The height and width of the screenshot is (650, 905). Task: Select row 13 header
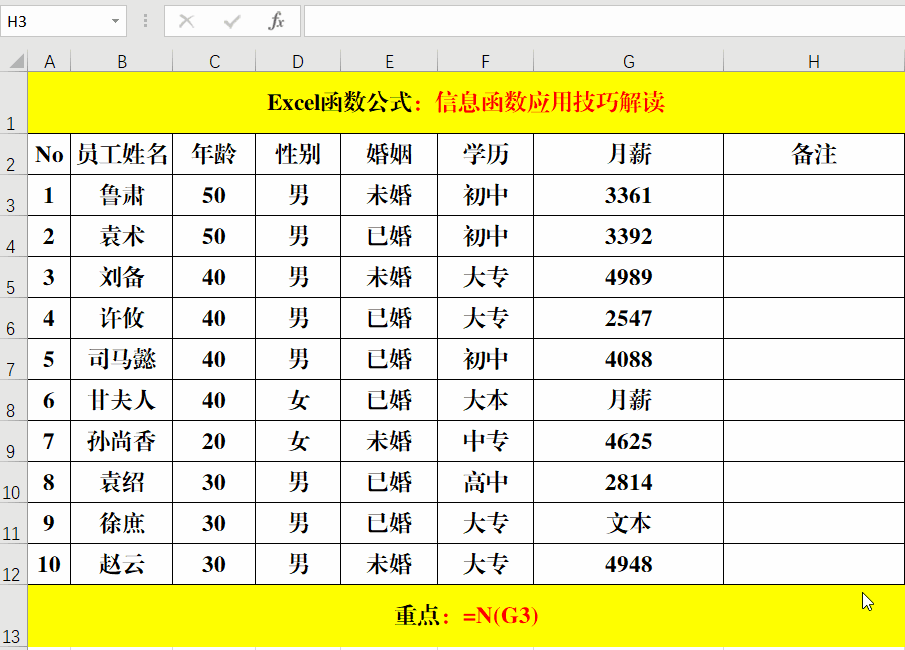[x=13, y=616]
